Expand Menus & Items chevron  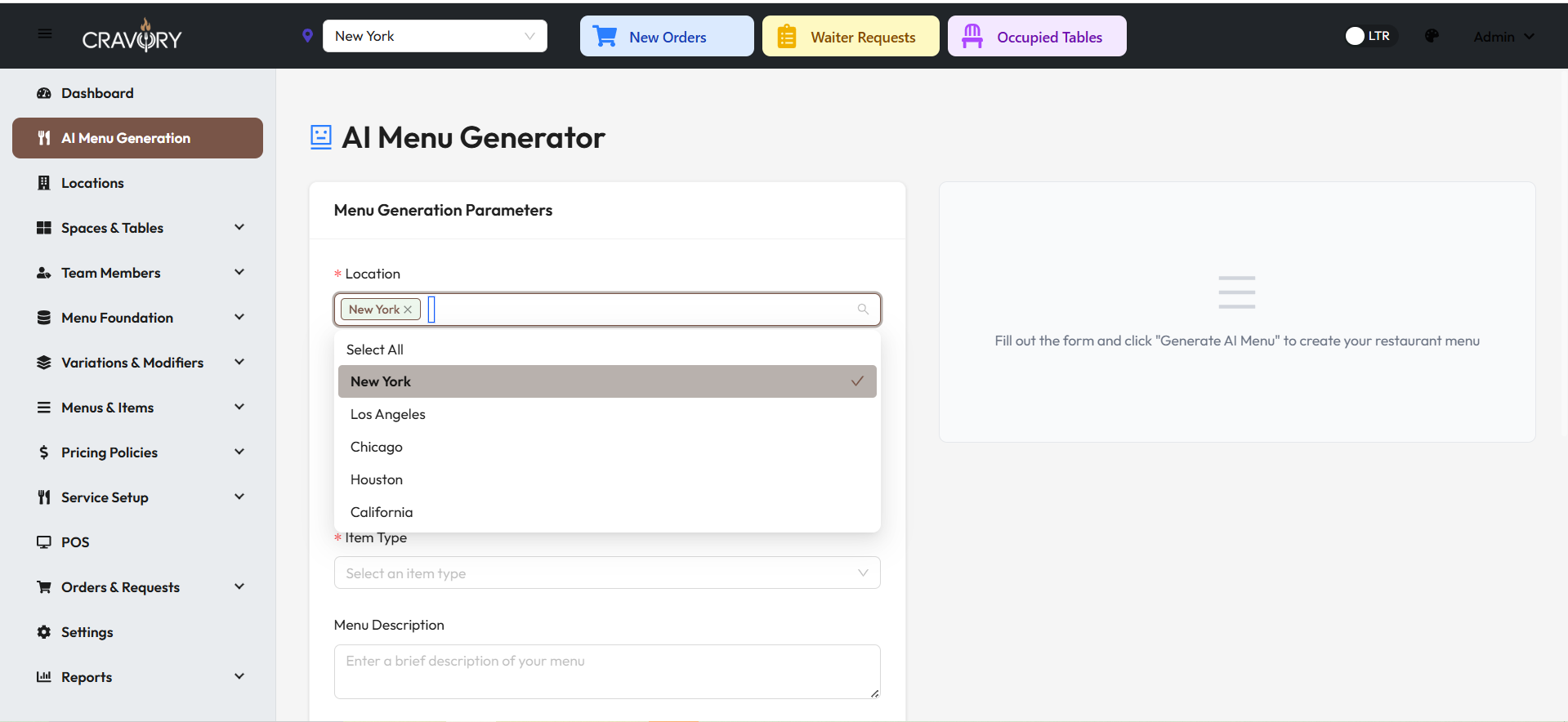tap(239, 407)
